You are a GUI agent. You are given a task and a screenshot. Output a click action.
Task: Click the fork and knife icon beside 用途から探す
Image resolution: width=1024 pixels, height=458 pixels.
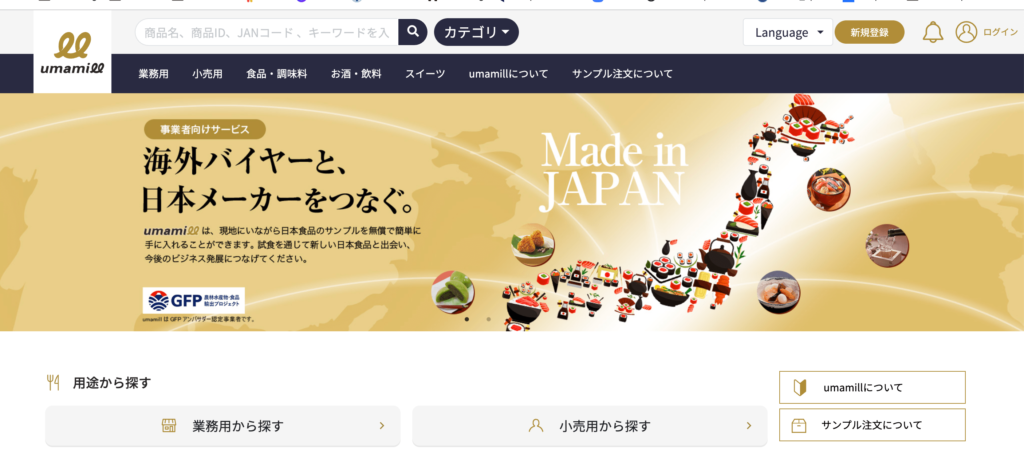click(54, 382)
